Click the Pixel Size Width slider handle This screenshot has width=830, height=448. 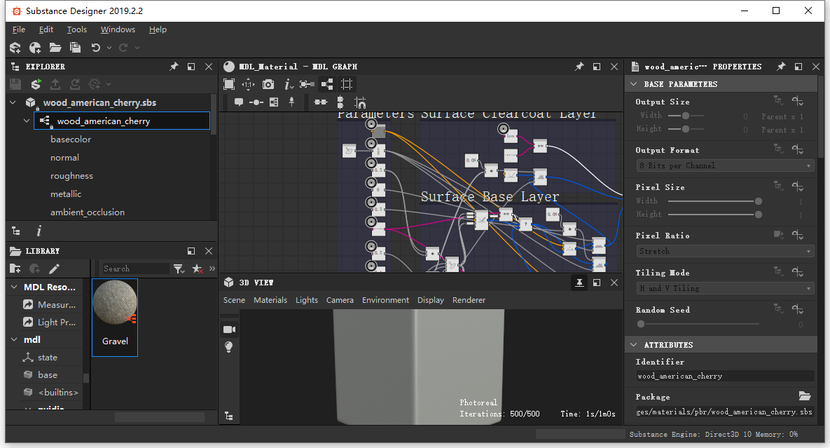point(759,201)
